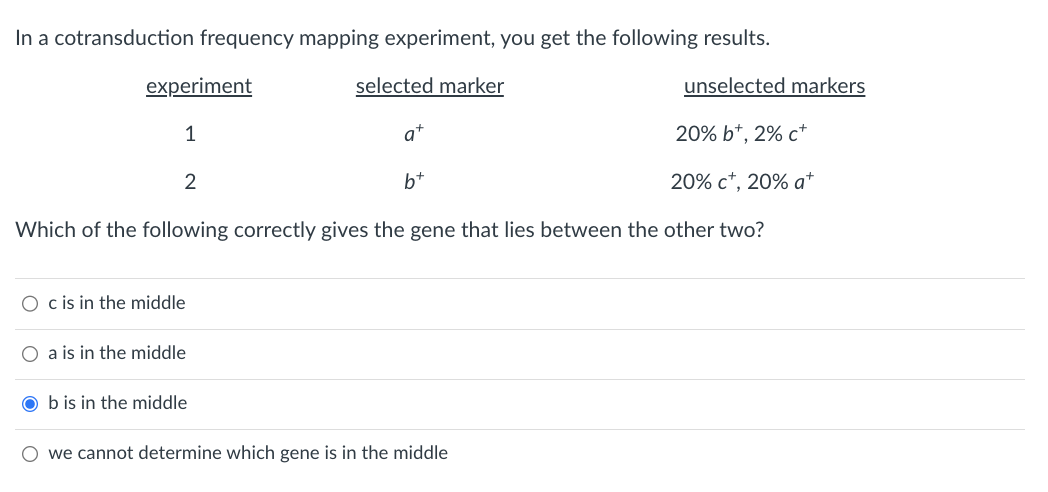The height and width of the screenshot is (492, 1048).
Task: Click the 'Which of the following correctly gives' question
Action: (390, 229)
